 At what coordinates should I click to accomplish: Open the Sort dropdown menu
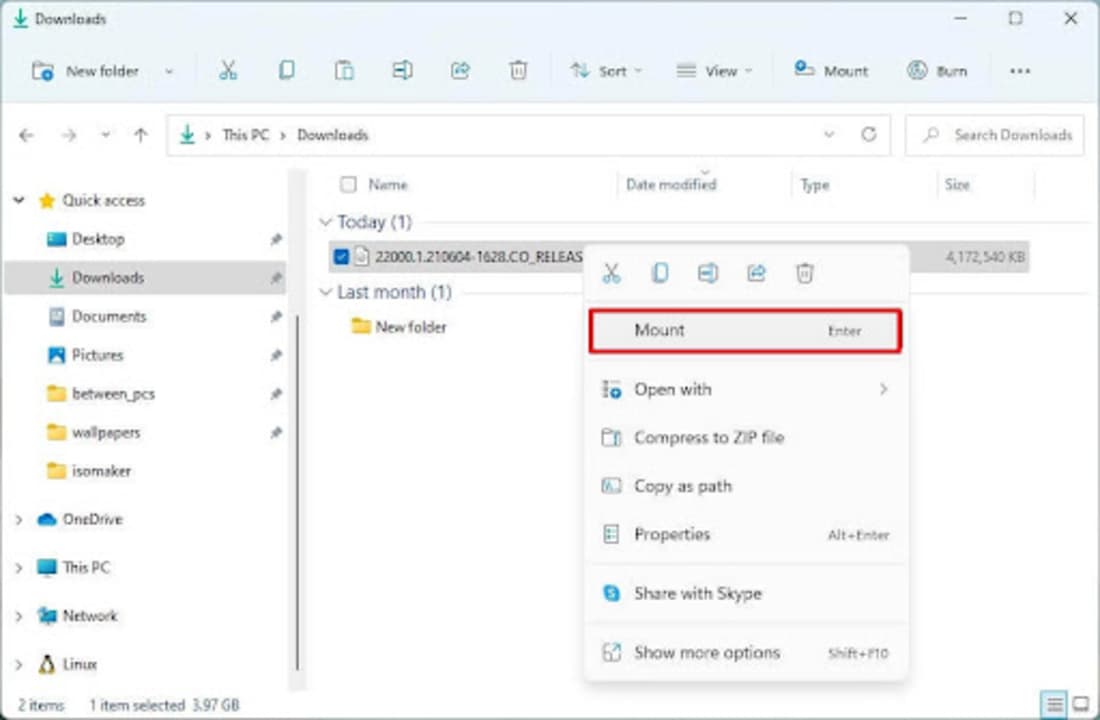[x=606, y=71]
